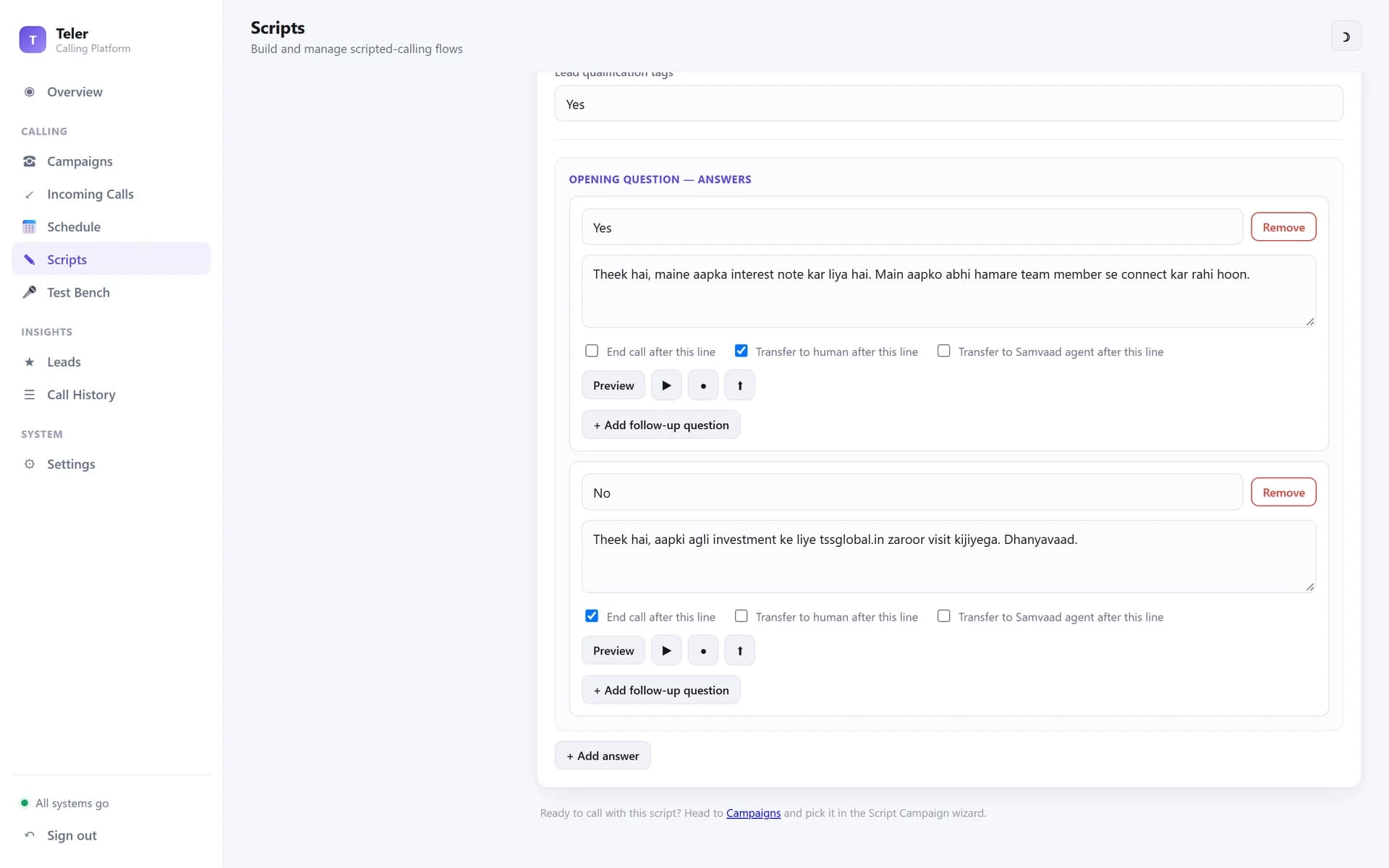The image size is (1389, 868).
Task: Remove the No answer
Action: 1283,493
